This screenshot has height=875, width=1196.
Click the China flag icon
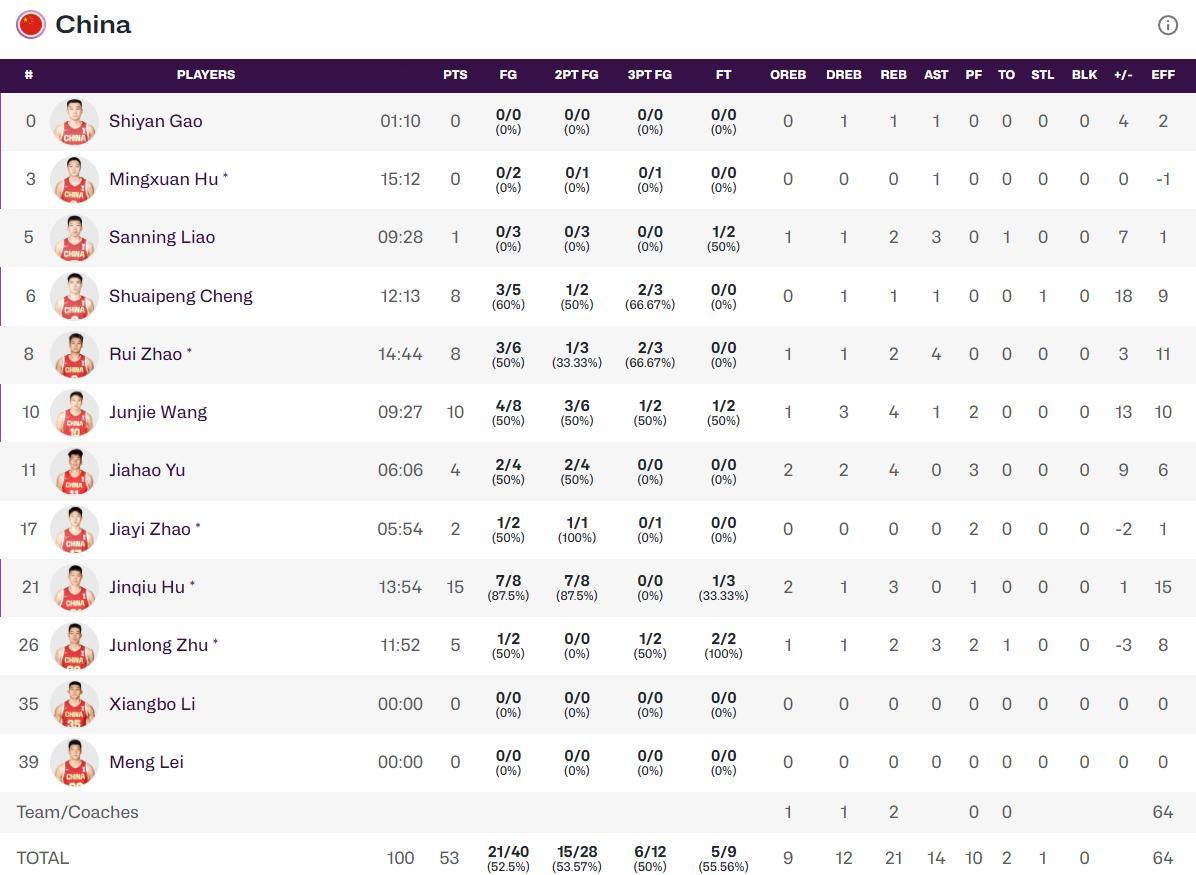(x=31, y=24)
